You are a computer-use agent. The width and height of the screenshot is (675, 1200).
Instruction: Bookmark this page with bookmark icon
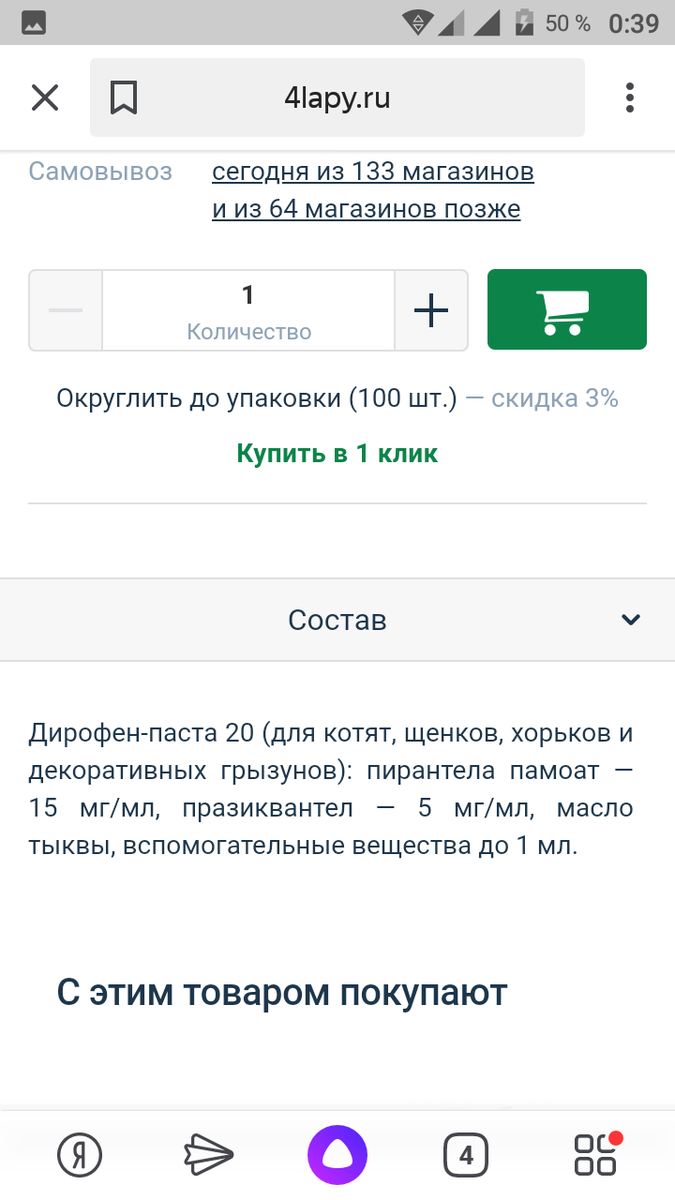pos(124,98)
